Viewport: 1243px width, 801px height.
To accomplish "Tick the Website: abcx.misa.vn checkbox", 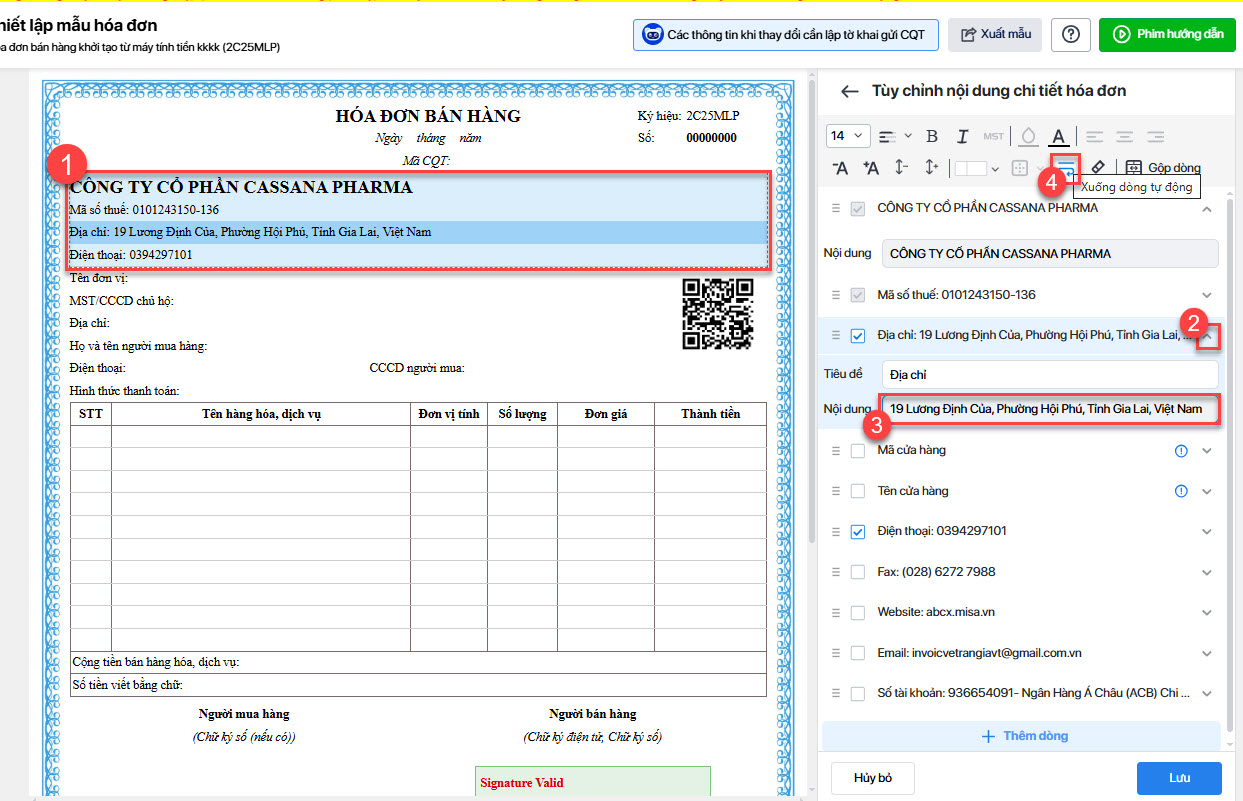I will 858,612.
